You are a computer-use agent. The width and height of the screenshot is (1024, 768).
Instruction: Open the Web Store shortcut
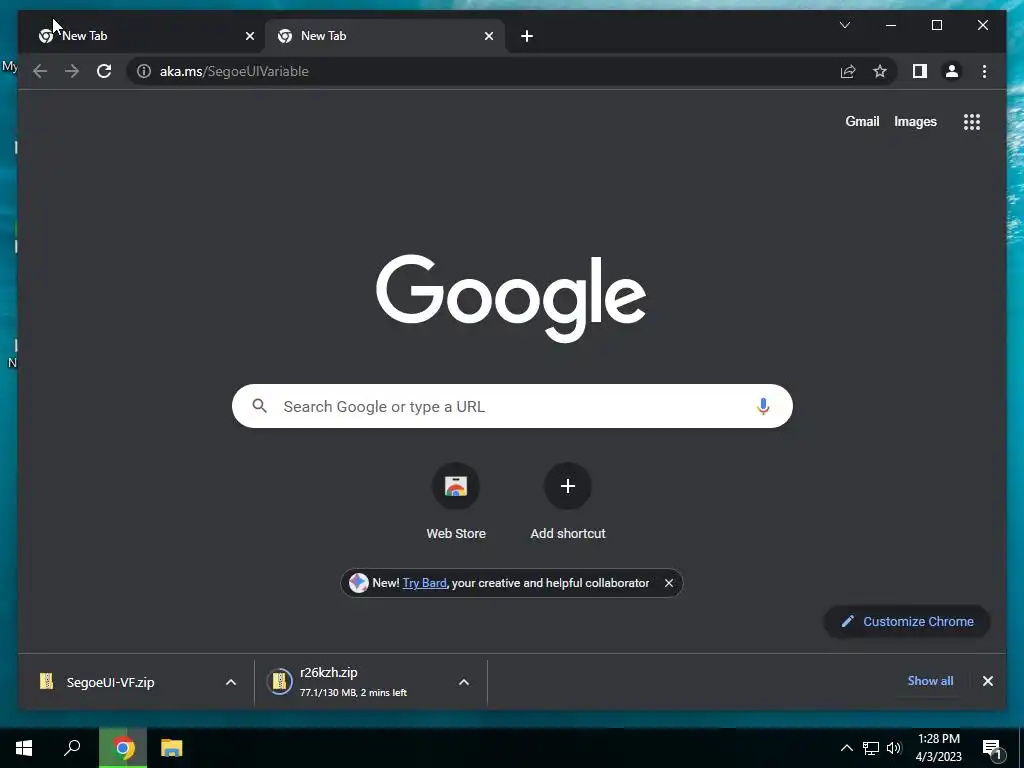pyautogui.click(x=456, y=502)
